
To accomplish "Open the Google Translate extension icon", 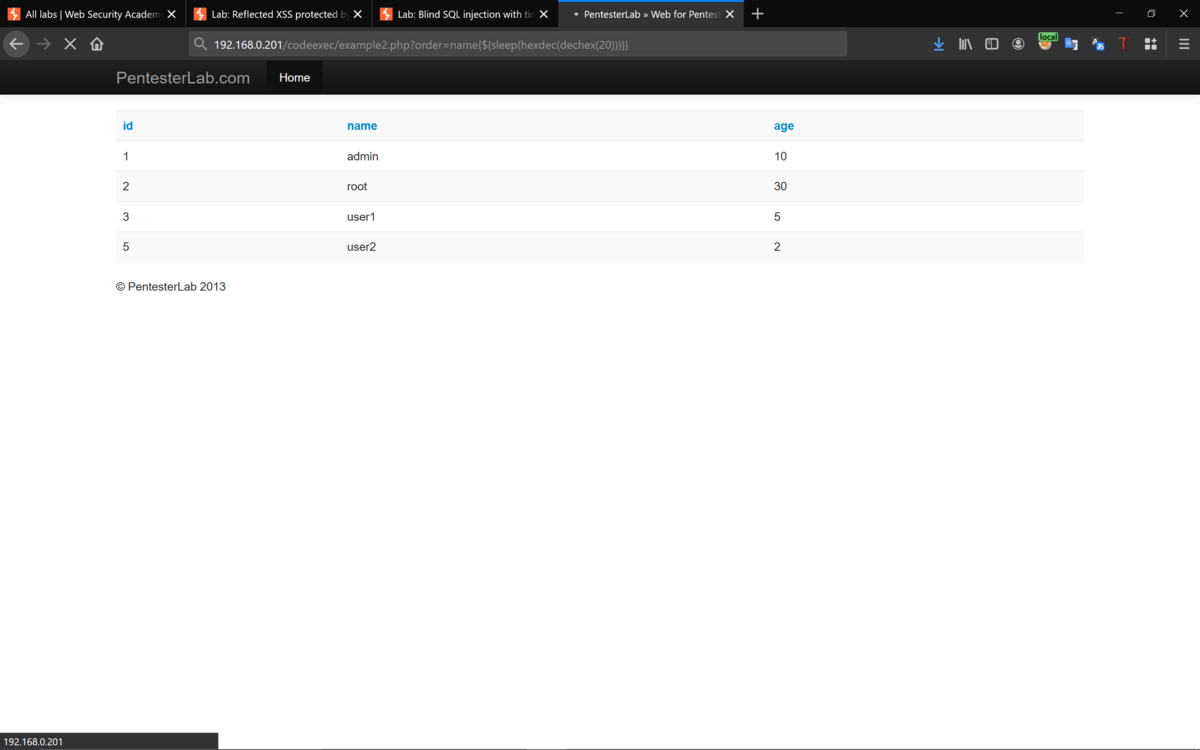I will (x=1071, y=44).
